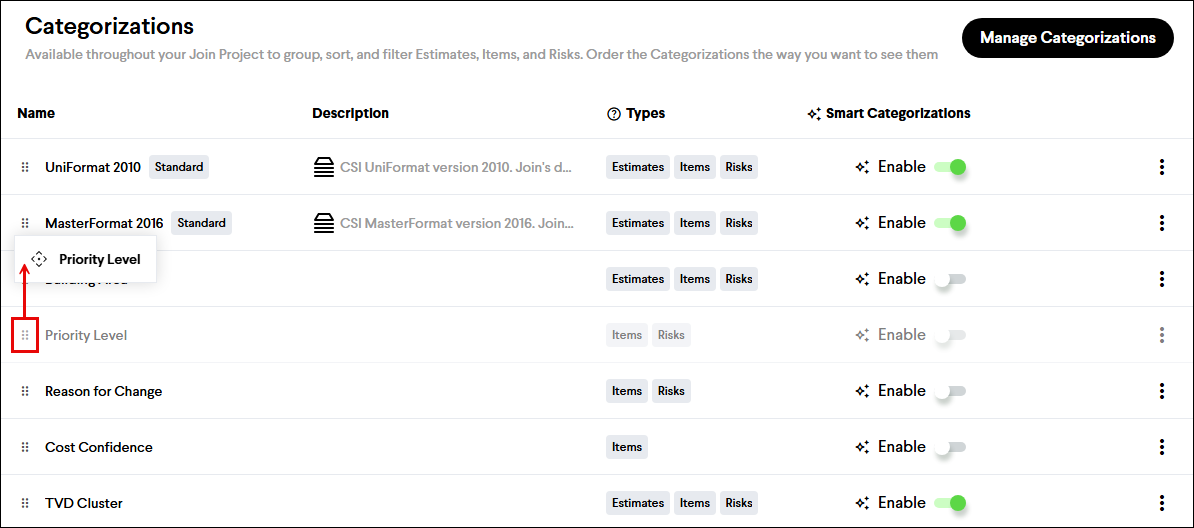Click the sparkle icon in Smart Categorizations header

tap(814, 114)
